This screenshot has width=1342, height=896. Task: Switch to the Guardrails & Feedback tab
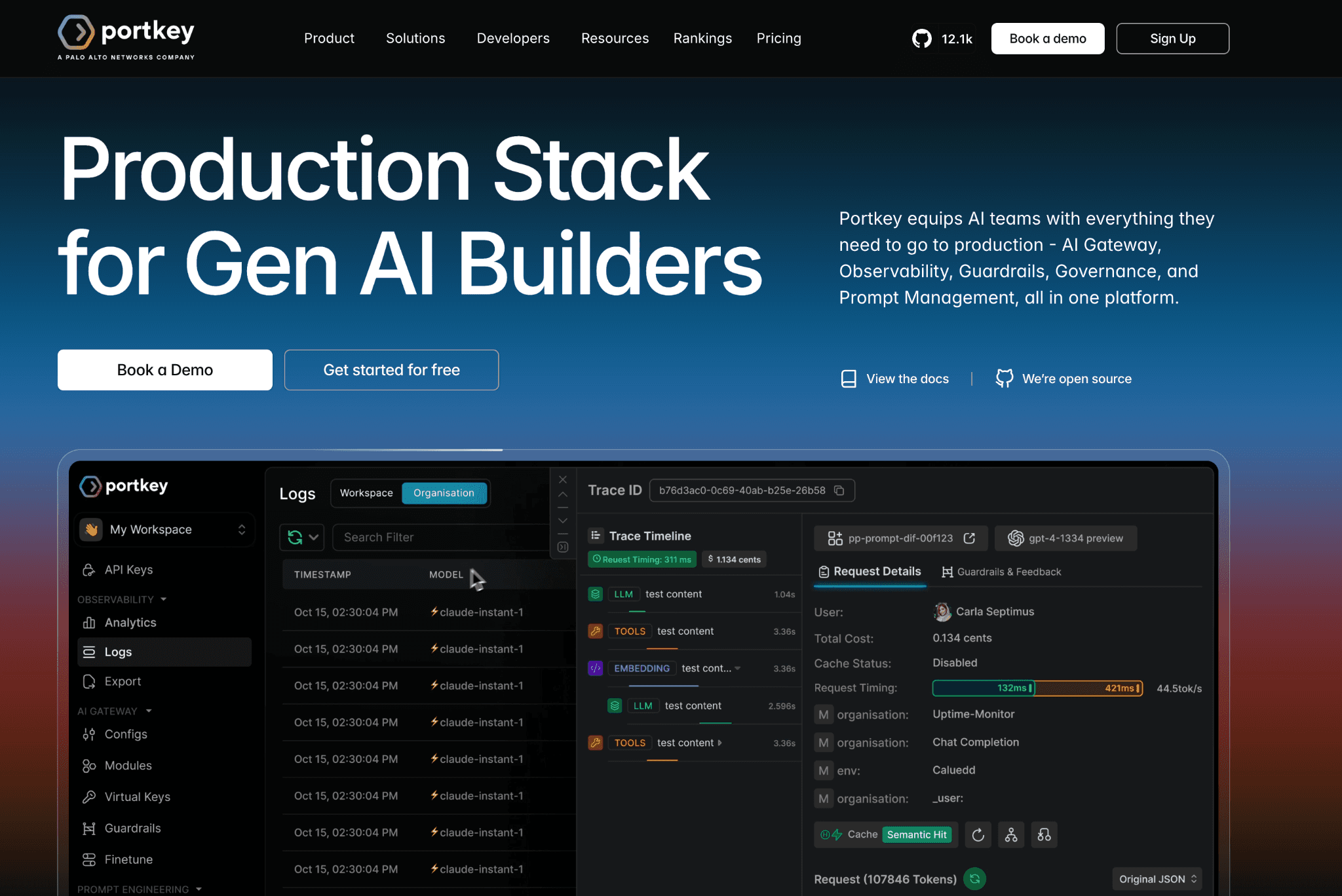coord(1001,572)
